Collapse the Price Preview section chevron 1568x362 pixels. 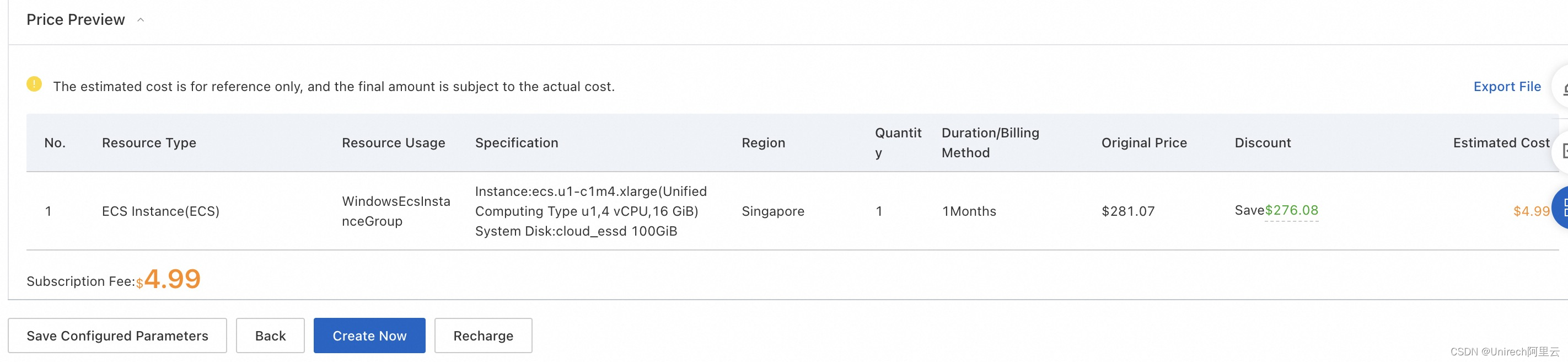pos(141,20)
